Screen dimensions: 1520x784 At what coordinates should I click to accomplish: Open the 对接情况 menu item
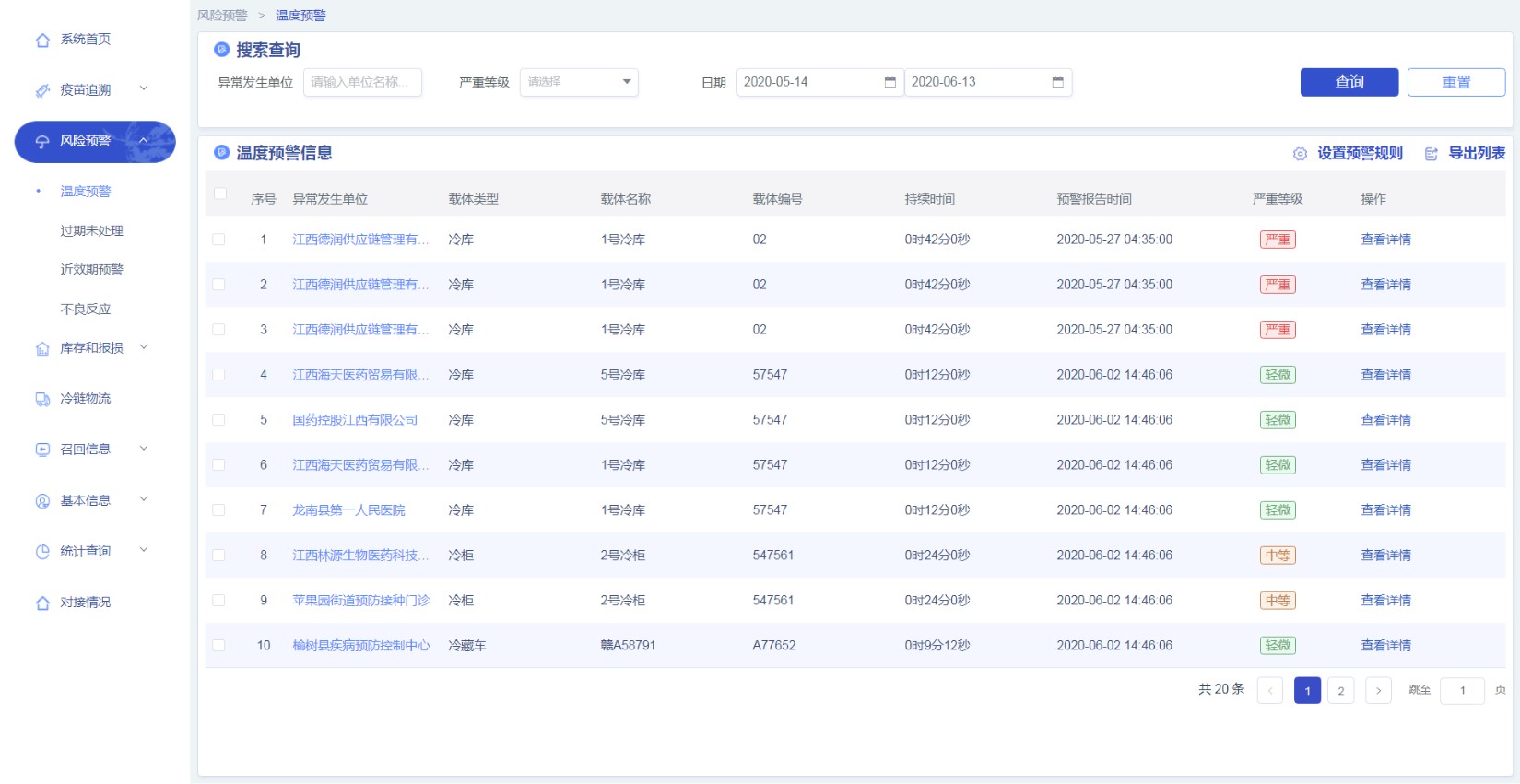(86, 603)
